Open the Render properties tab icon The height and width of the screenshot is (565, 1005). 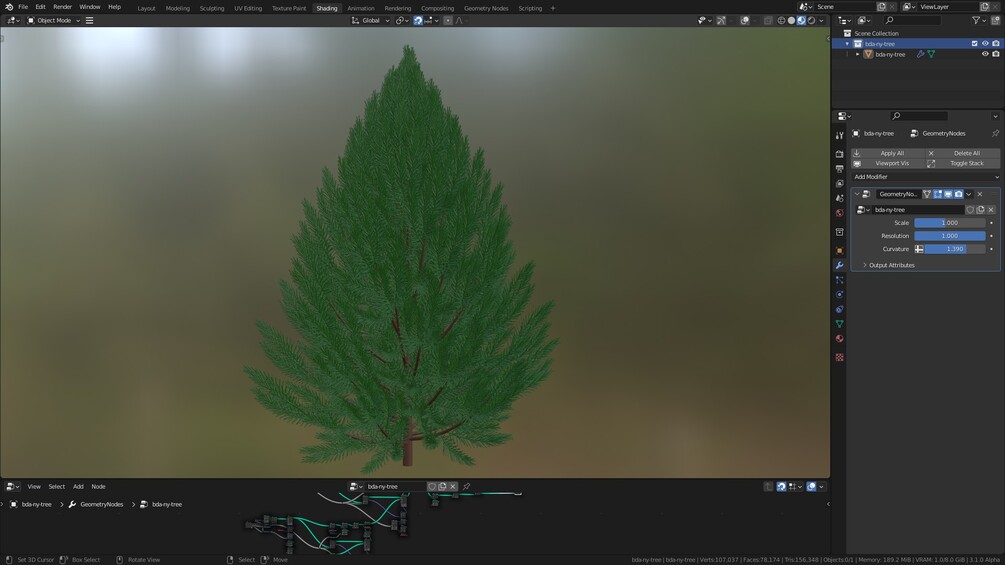(x=840, y=154)
